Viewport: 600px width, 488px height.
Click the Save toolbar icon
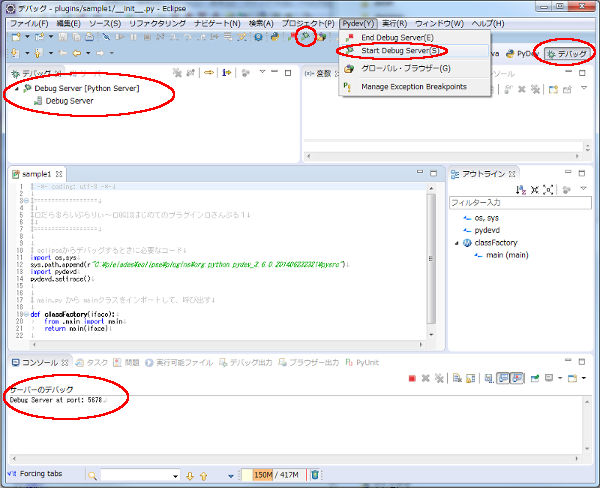point(63,37)
